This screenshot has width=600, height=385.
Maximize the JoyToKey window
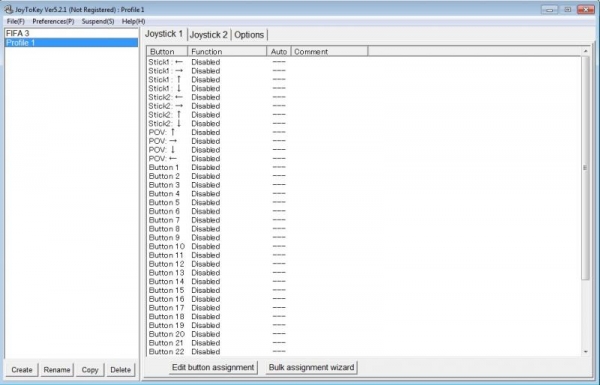(567, 10)
